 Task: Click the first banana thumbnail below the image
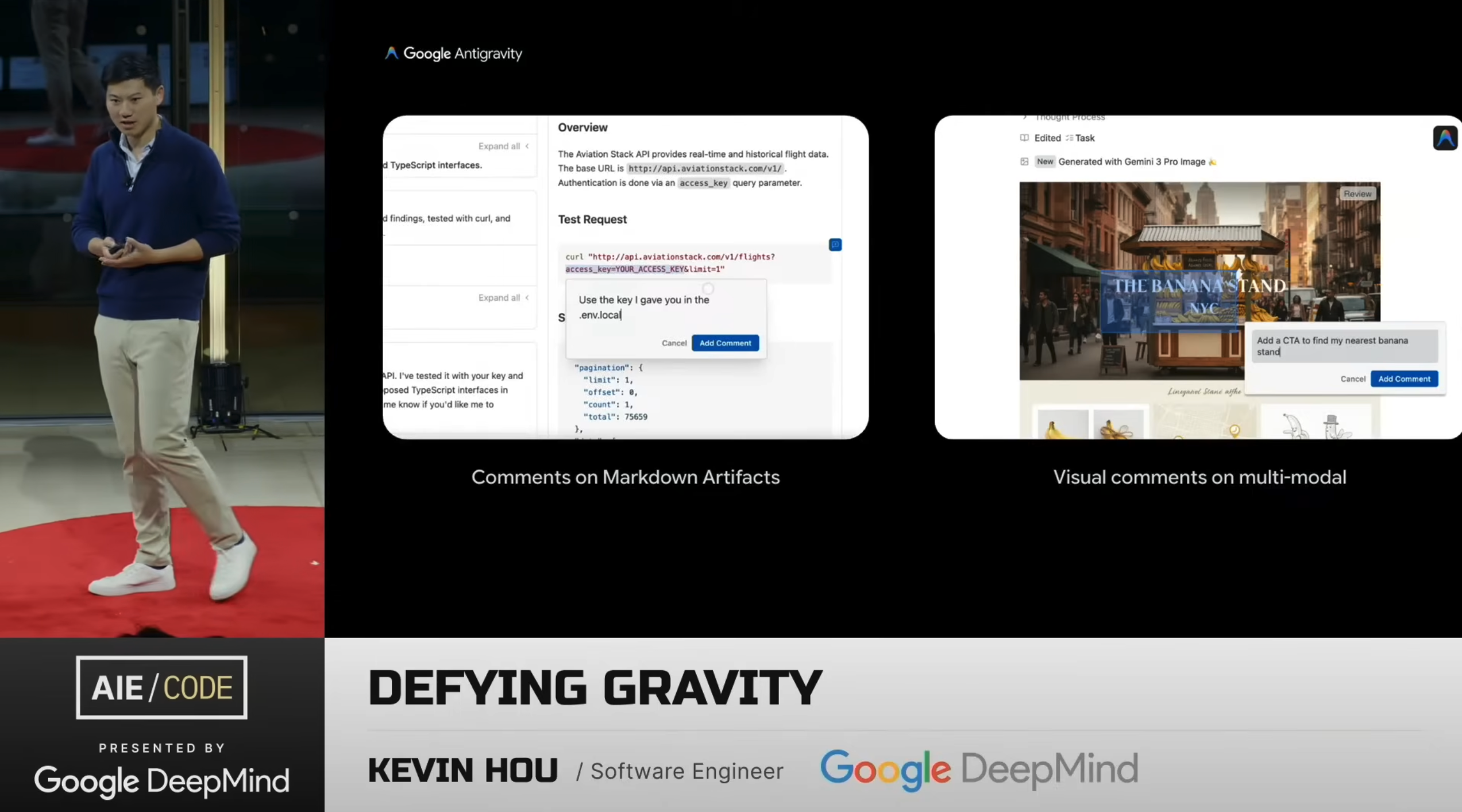point(1062,426)
